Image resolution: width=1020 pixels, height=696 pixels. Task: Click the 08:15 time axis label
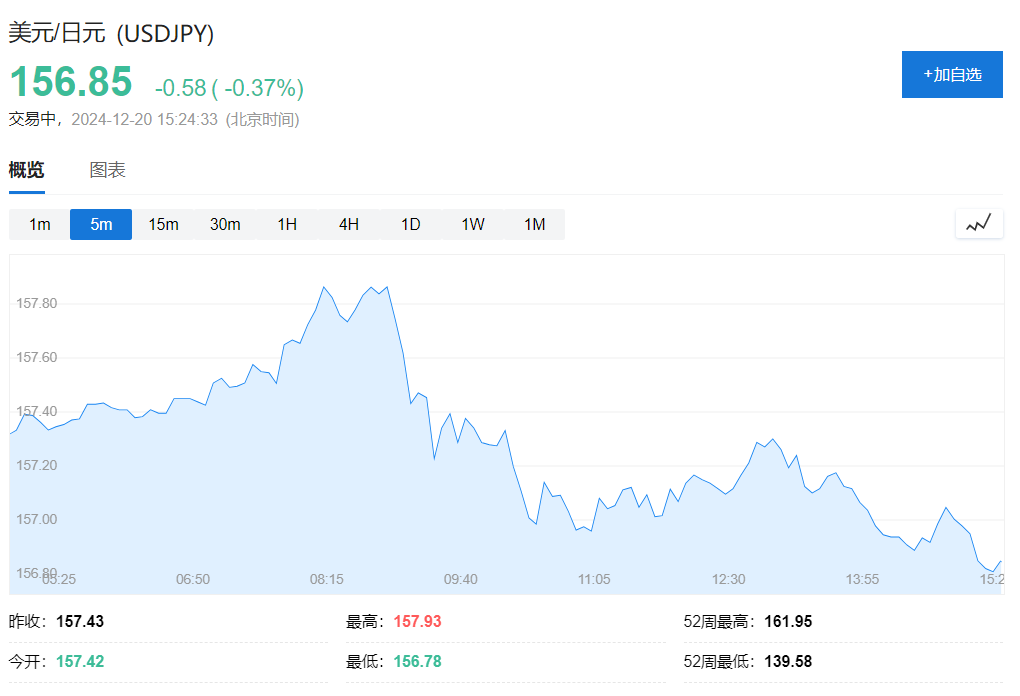tap(327, 579)
